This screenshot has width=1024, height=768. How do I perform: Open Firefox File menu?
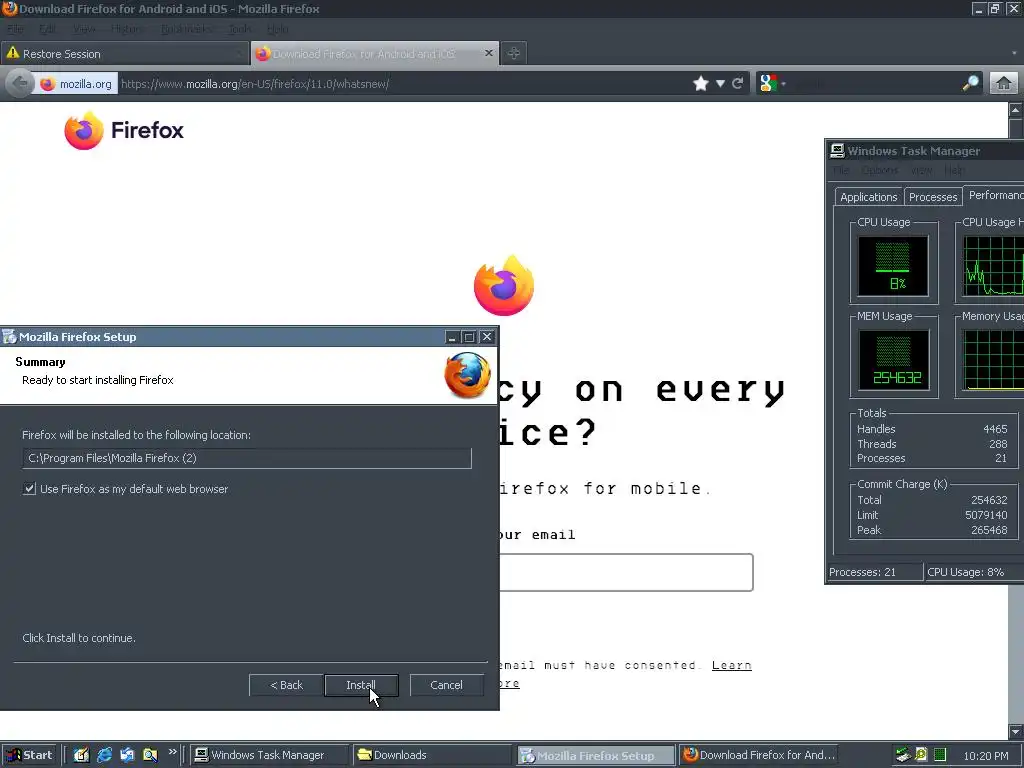[15, 29]
